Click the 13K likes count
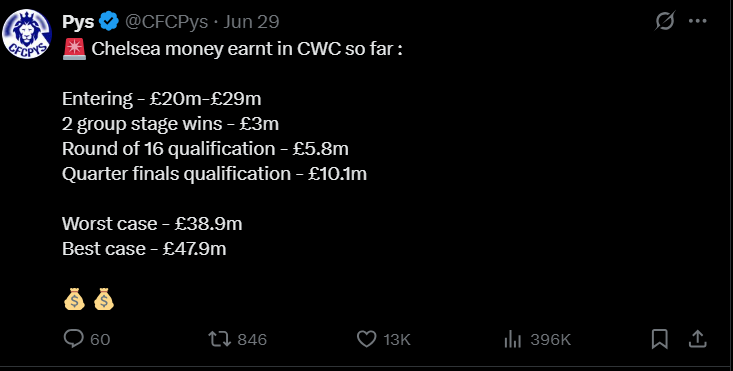Image resolution: width=733 pixels, height=371 pixels. coord(397,340)
